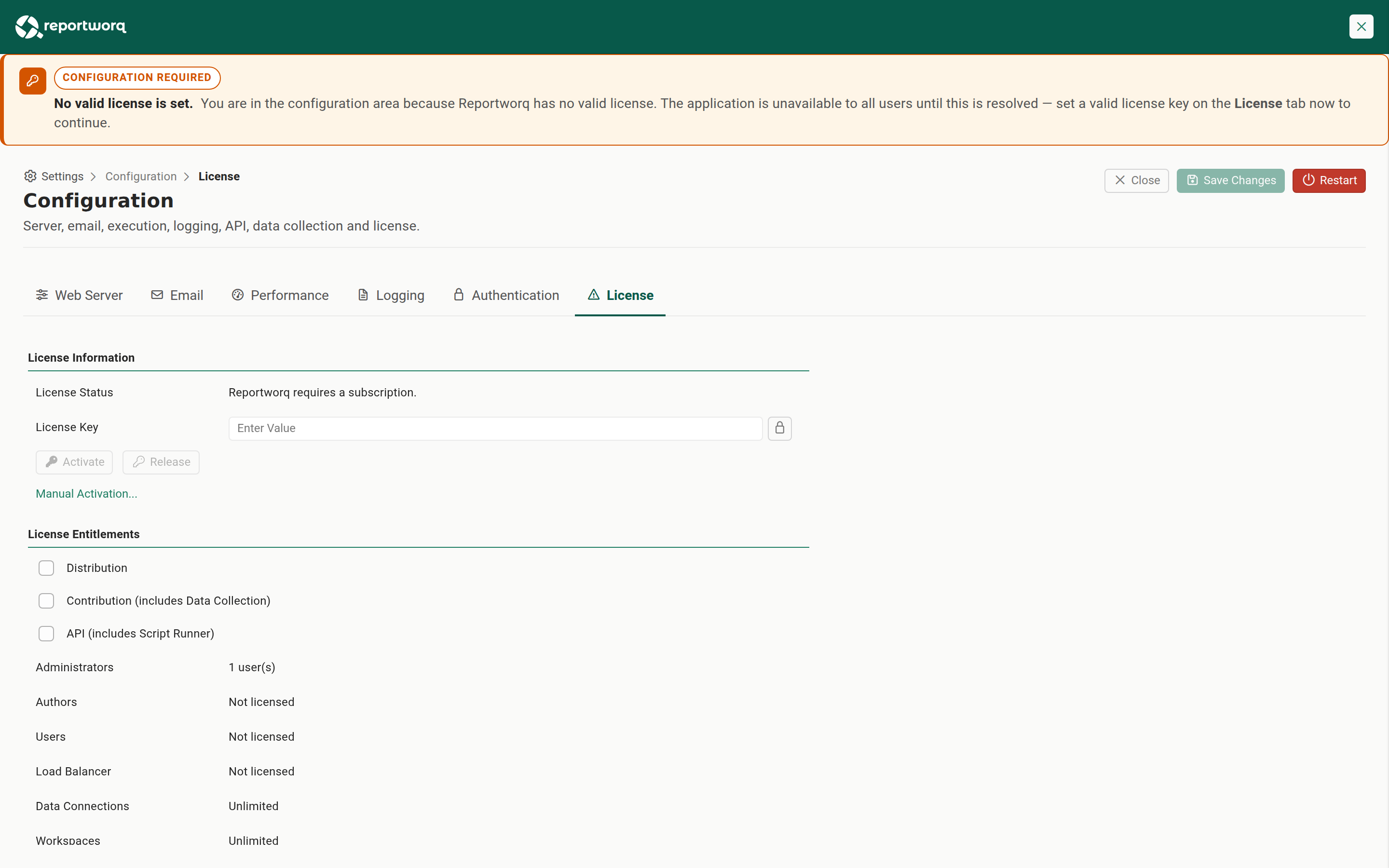Click 'Reportworq requires a subscription.' status text
Screen dimensions: 1389x868
click(x=323, y=392)
